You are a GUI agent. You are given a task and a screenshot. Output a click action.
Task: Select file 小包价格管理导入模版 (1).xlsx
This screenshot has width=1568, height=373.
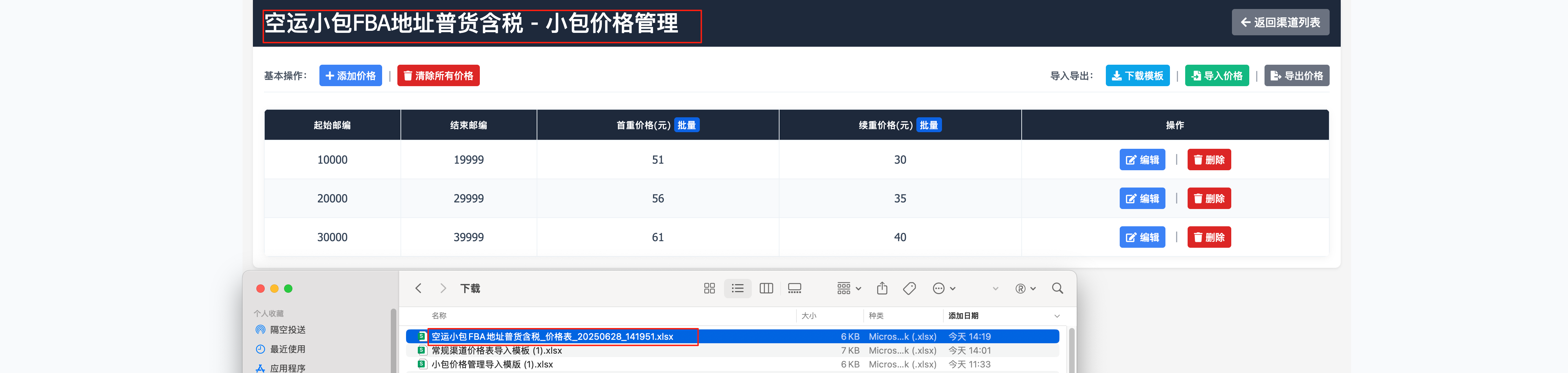tap(732, 364)
